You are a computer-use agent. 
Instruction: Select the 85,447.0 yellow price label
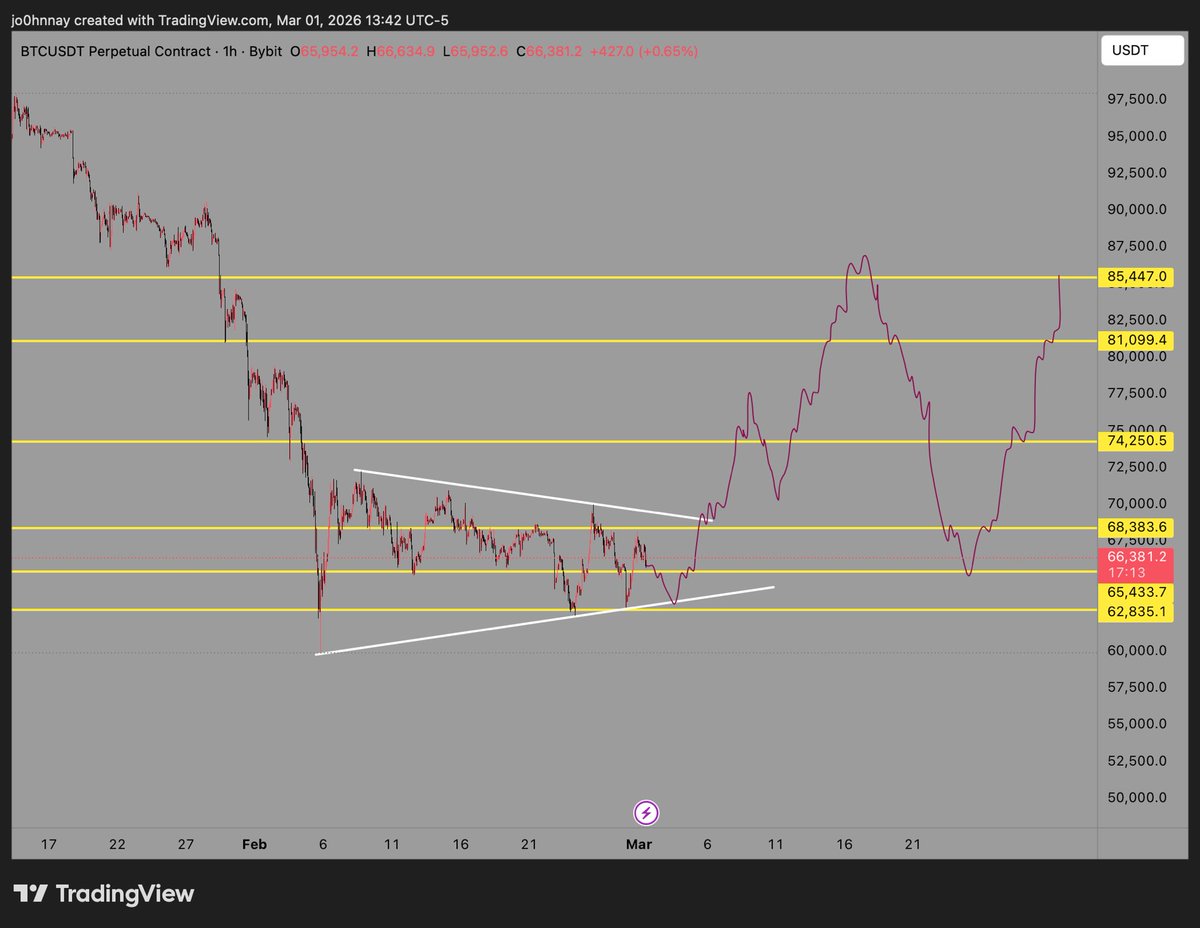[x=1138, y=277]
